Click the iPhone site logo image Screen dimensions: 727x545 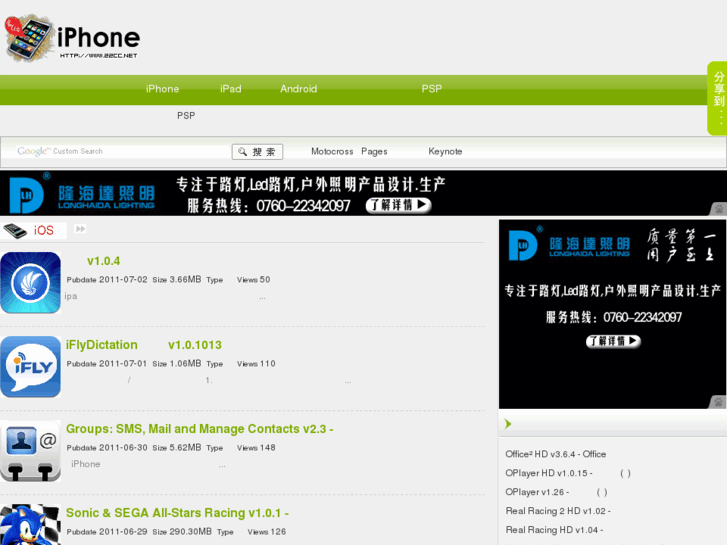point(72,38)
